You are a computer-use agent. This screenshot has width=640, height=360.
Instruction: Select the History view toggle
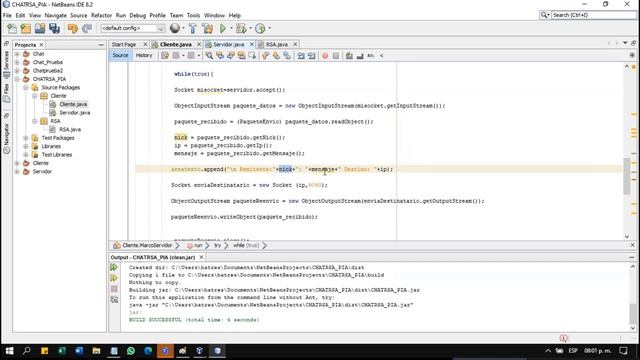[144, 55]
